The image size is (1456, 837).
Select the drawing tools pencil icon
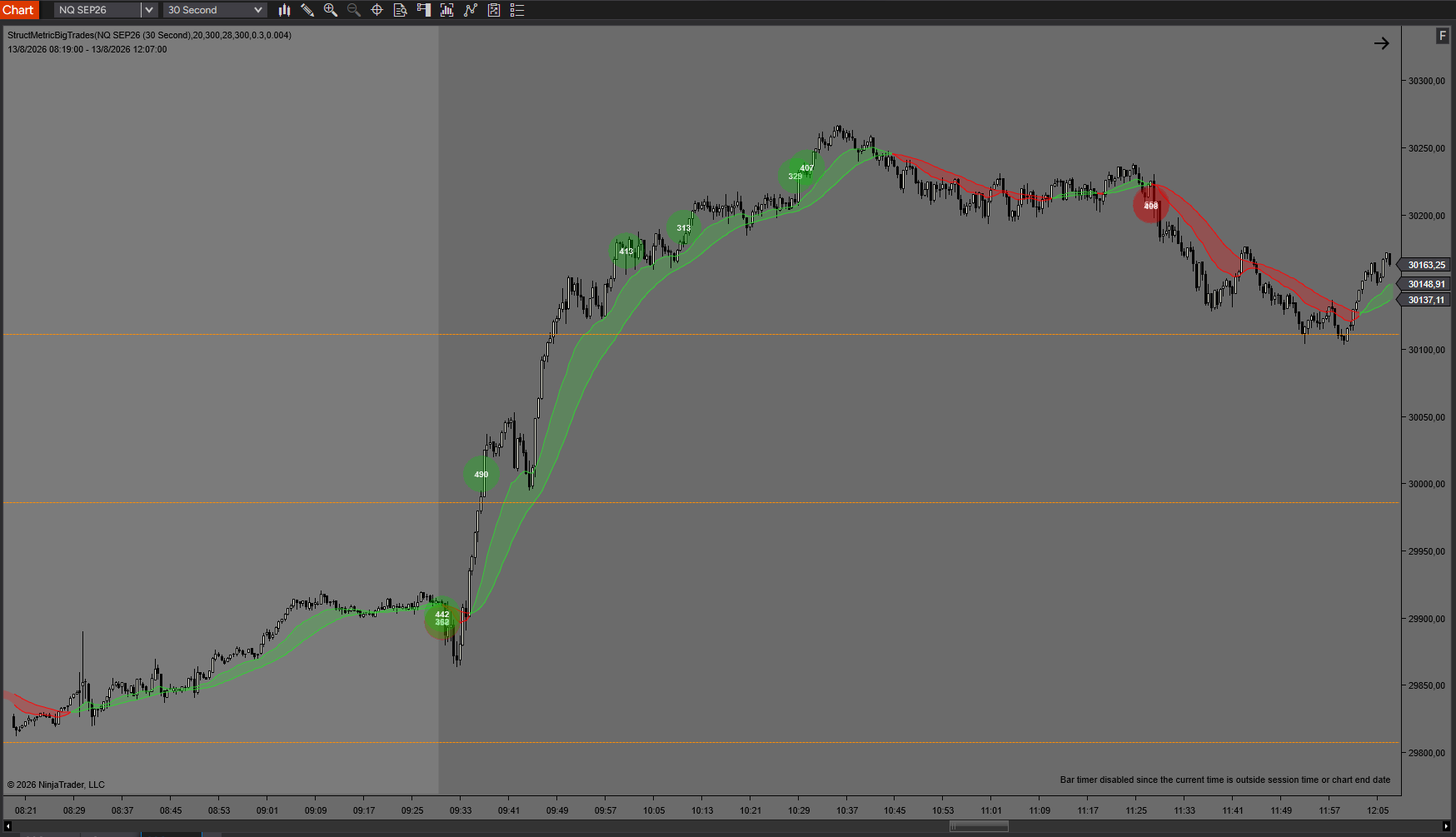pyautogui.click(x=307, y=10)
